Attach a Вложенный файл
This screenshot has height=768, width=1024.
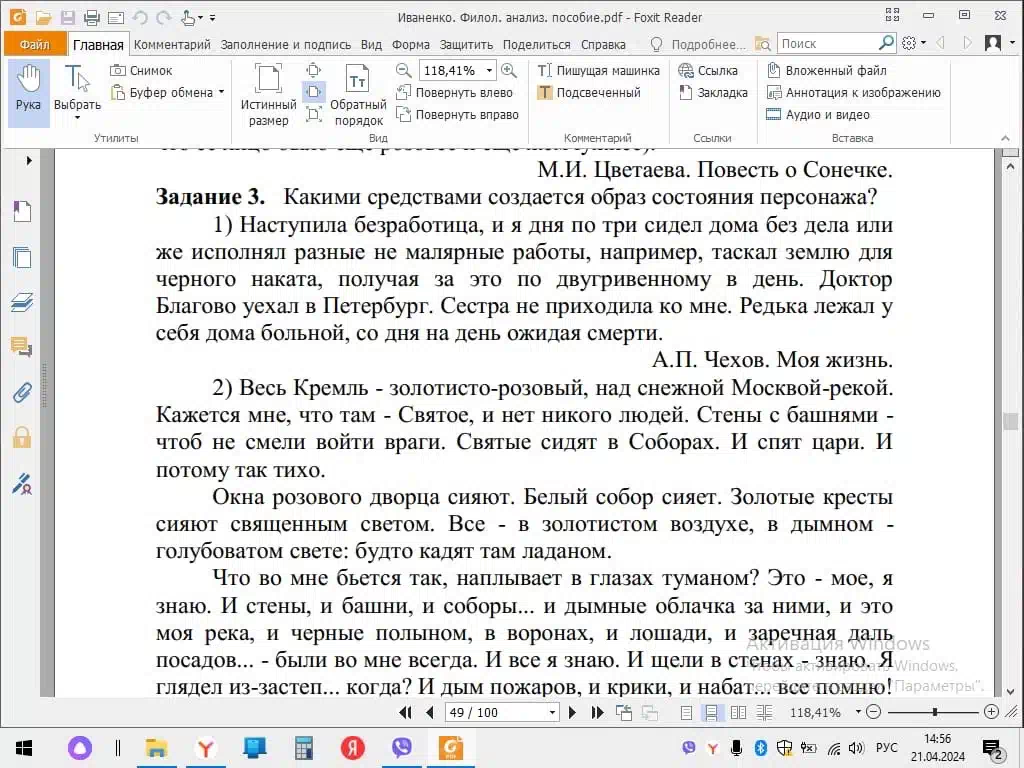827,71
